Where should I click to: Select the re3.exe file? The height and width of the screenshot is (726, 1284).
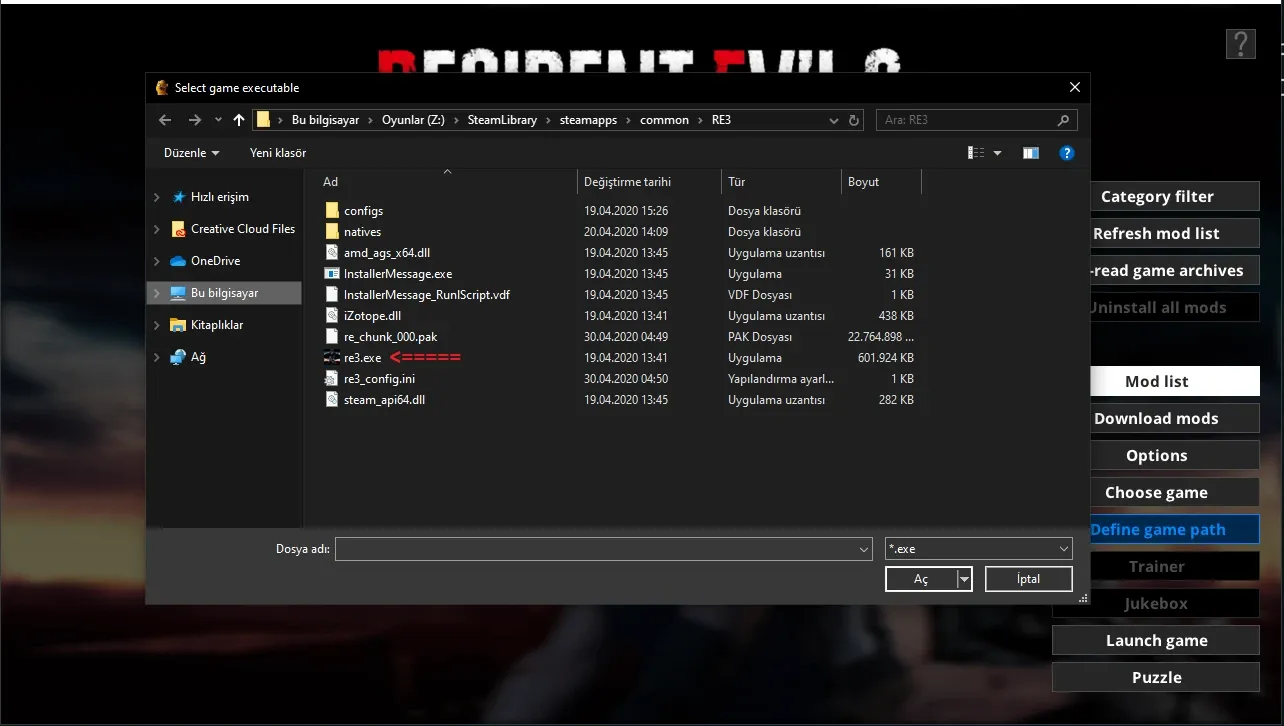[362, 358]
